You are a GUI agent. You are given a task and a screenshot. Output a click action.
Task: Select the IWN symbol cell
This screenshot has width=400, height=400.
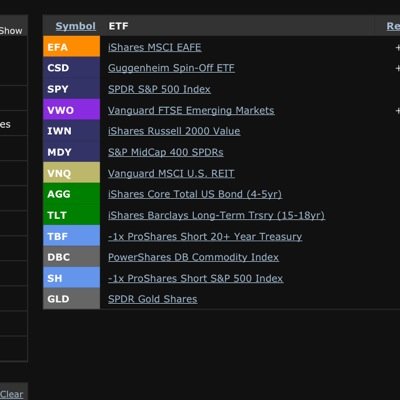tap(71, 131)
